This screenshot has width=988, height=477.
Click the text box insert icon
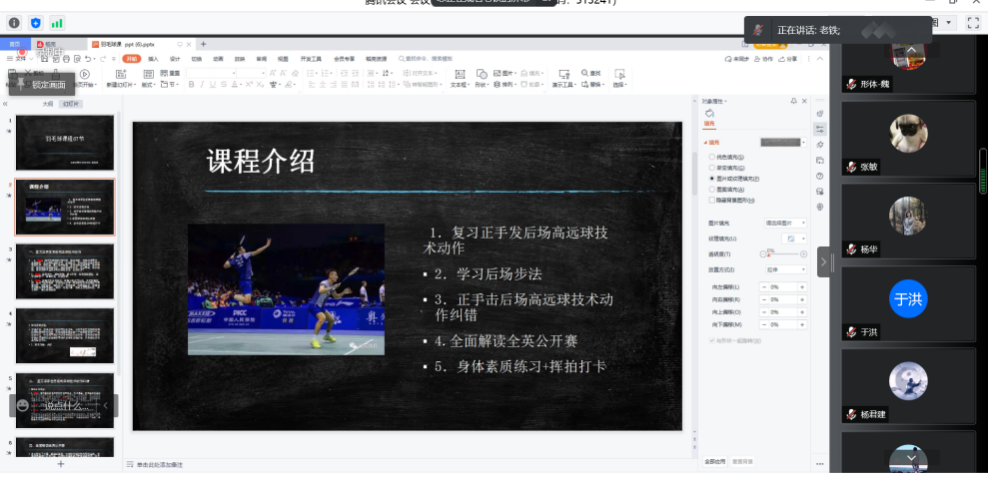[x=459, y=75]
